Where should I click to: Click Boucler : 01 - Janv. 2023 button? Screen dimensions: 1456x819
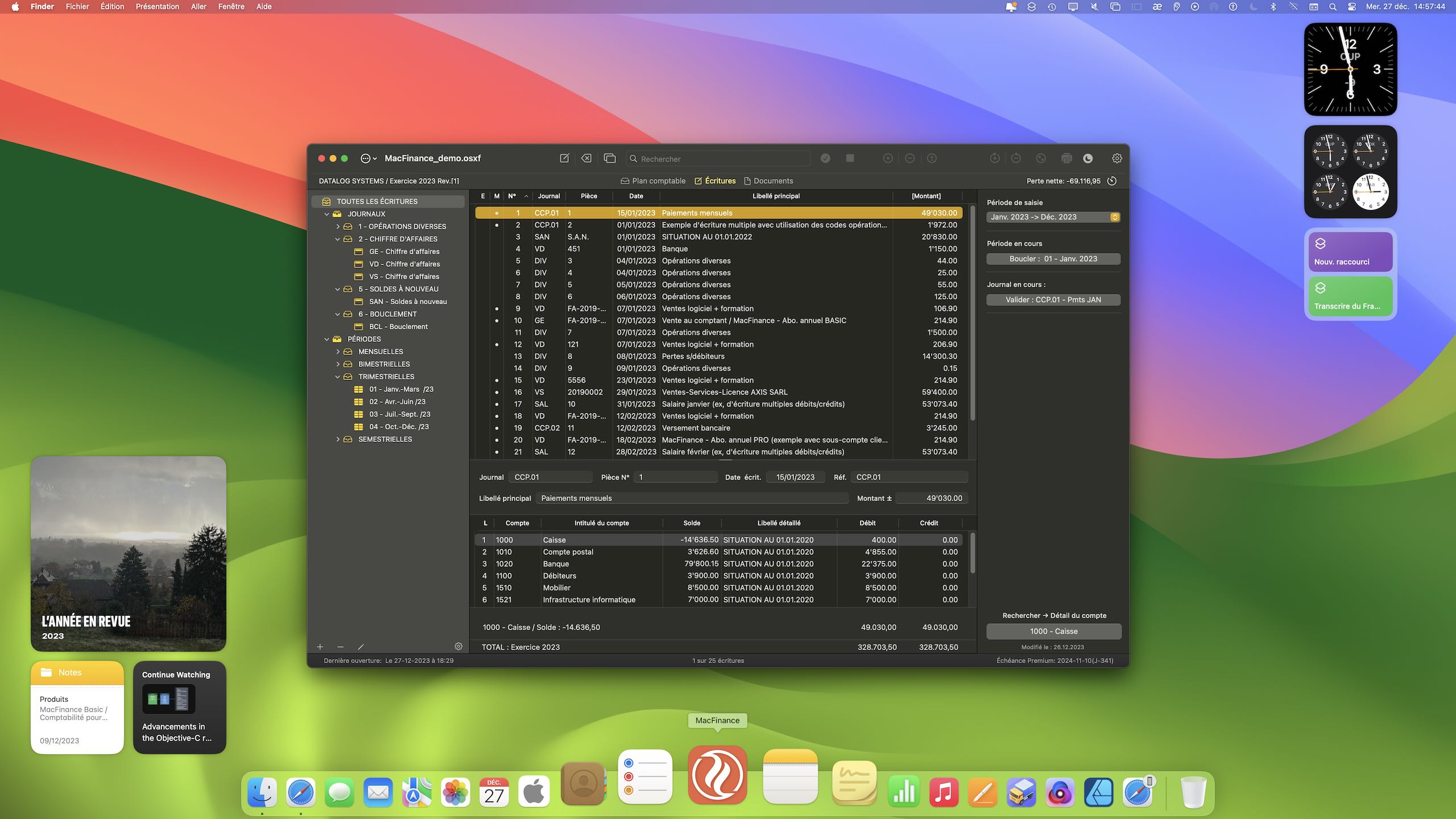1053,259
